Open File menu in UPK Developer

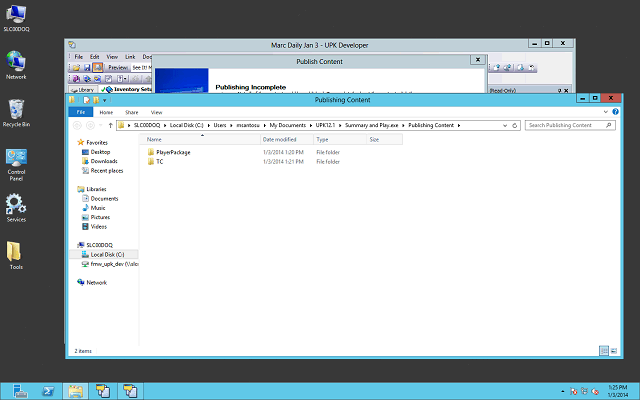tap(78, 57)
